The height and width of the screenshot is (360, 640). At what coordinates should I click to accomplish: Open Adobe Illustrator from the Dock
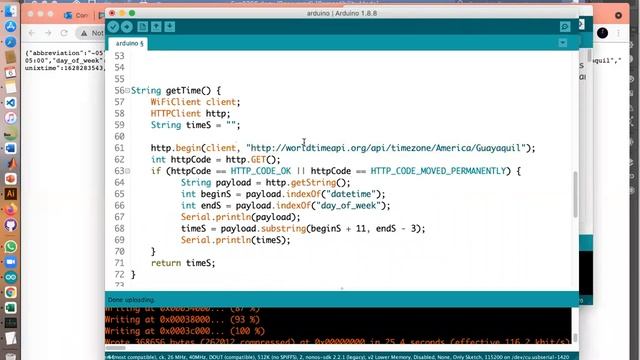tap(11, 194)
